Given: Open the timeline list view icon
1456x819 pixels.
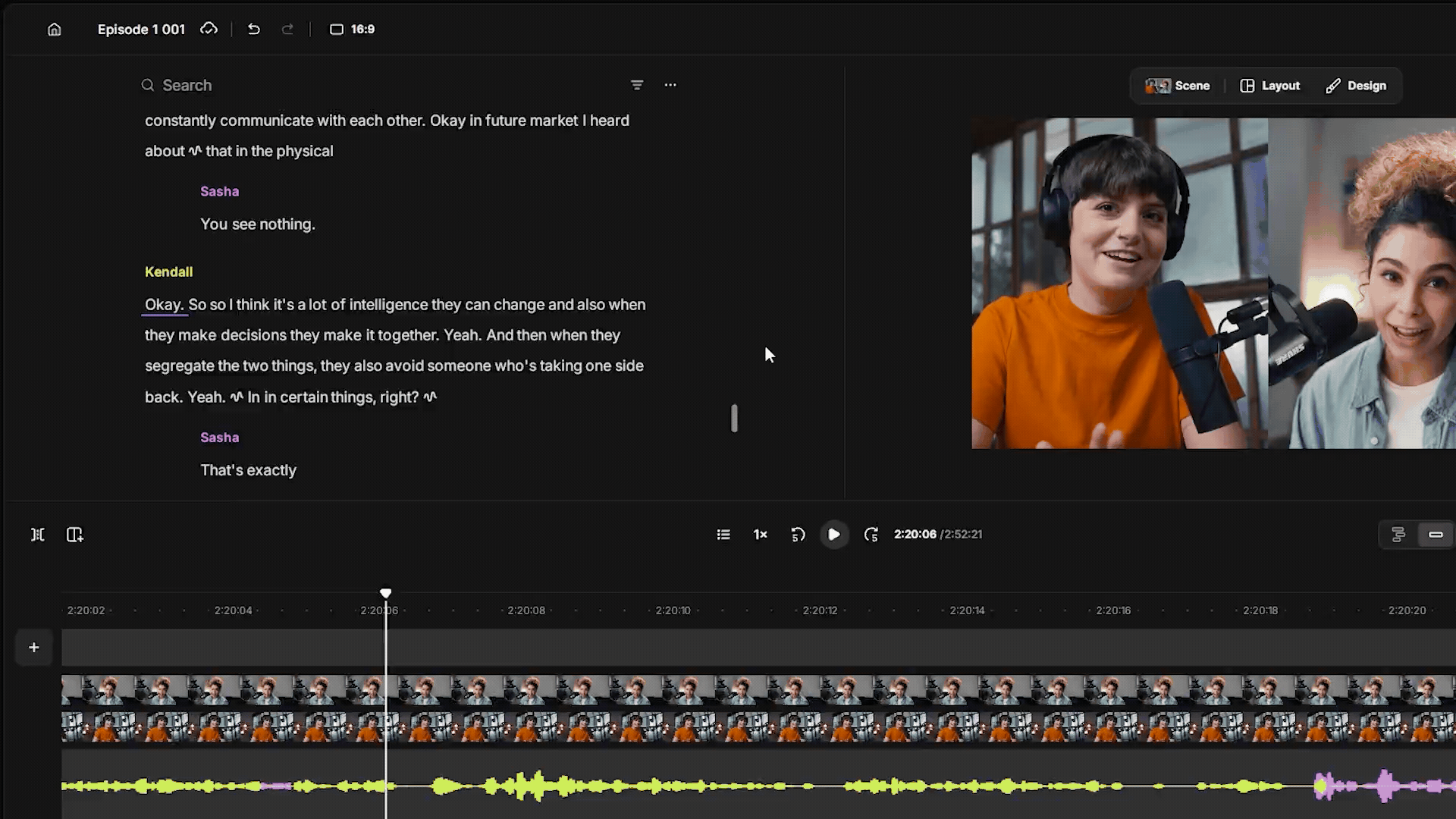Looking at the screenshot, I should coord(723,535).
